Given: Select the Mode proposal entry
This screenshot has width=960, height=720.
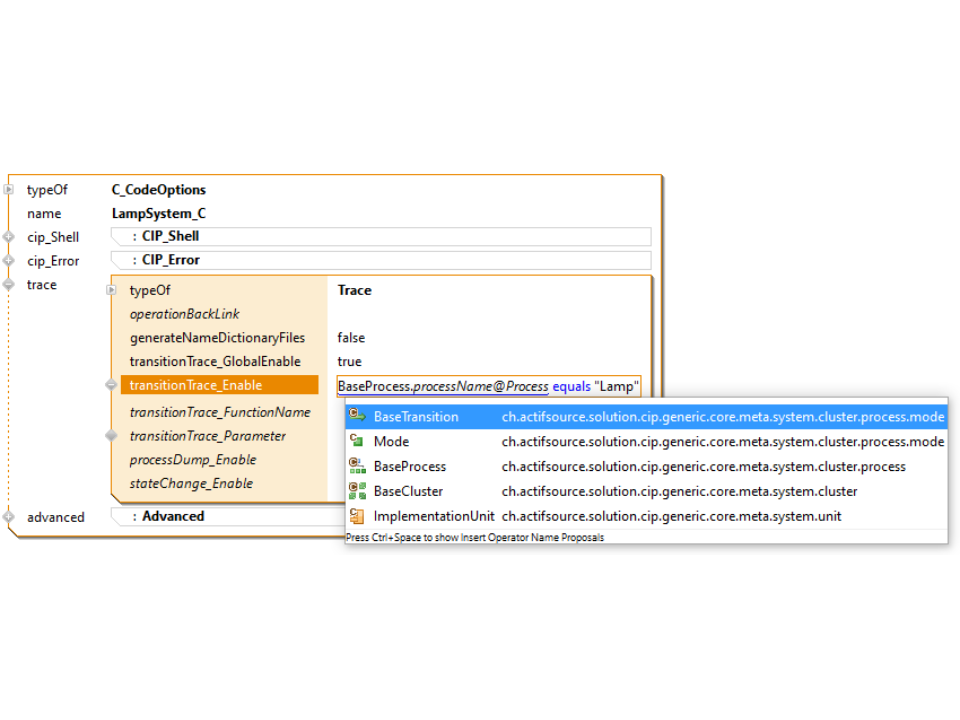Looking at the screenshot, I should pyautogui.click(x=391, y=441).
